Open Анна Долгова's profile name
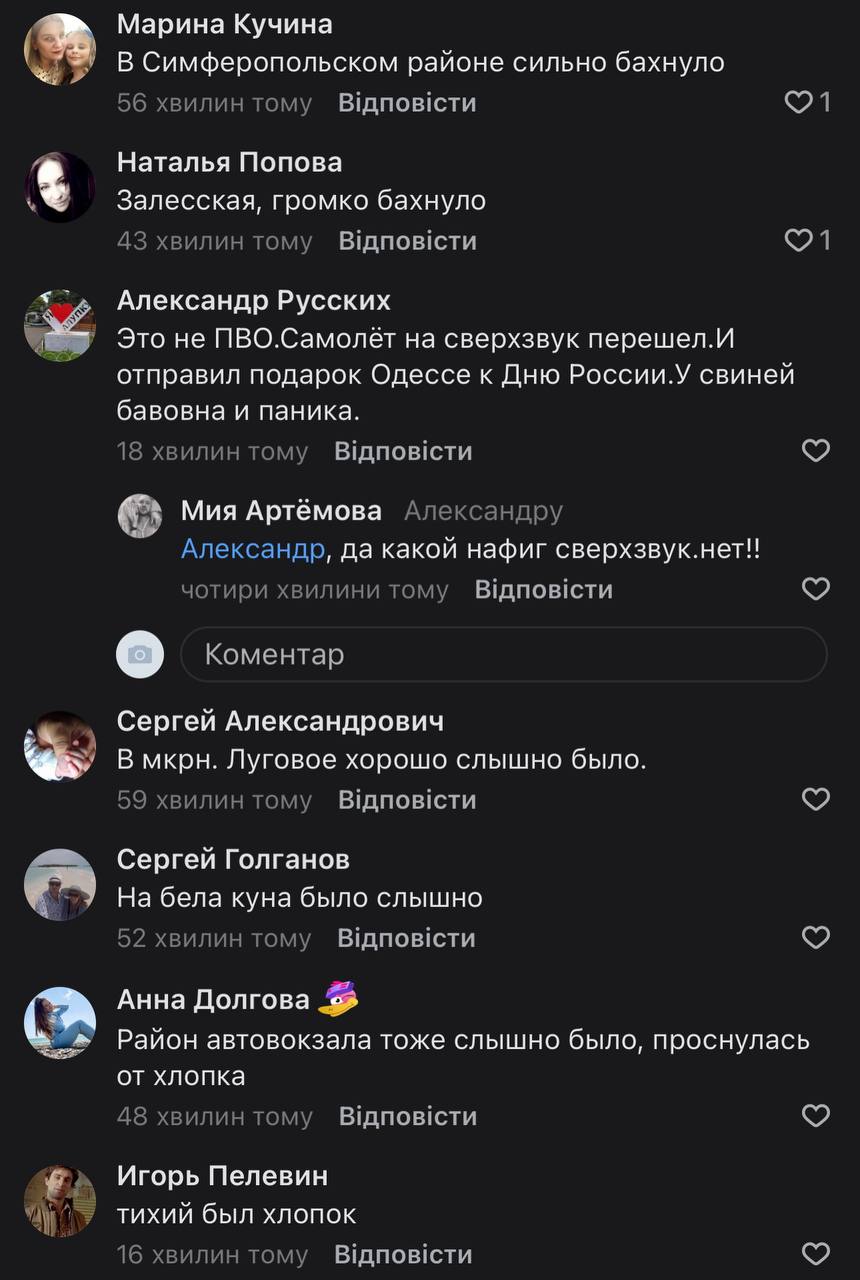 (213, 1000)
